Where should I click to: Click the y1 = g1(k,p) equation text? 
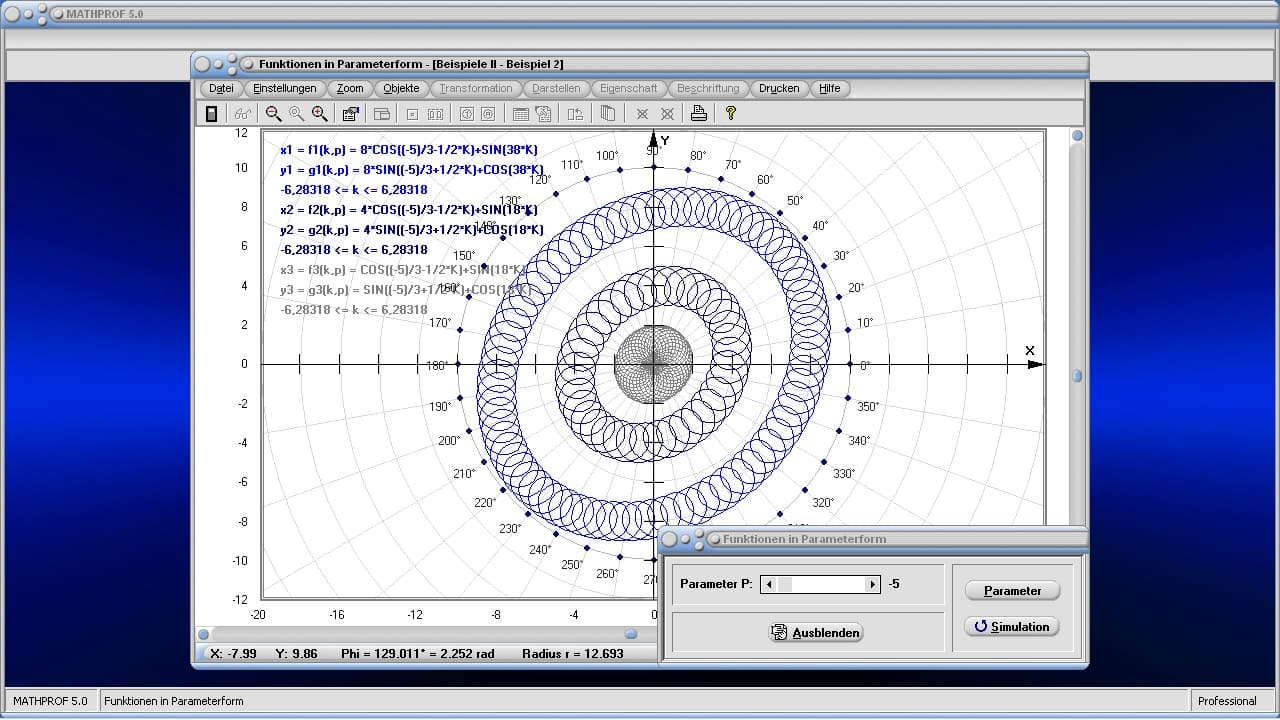pos(412,170)
